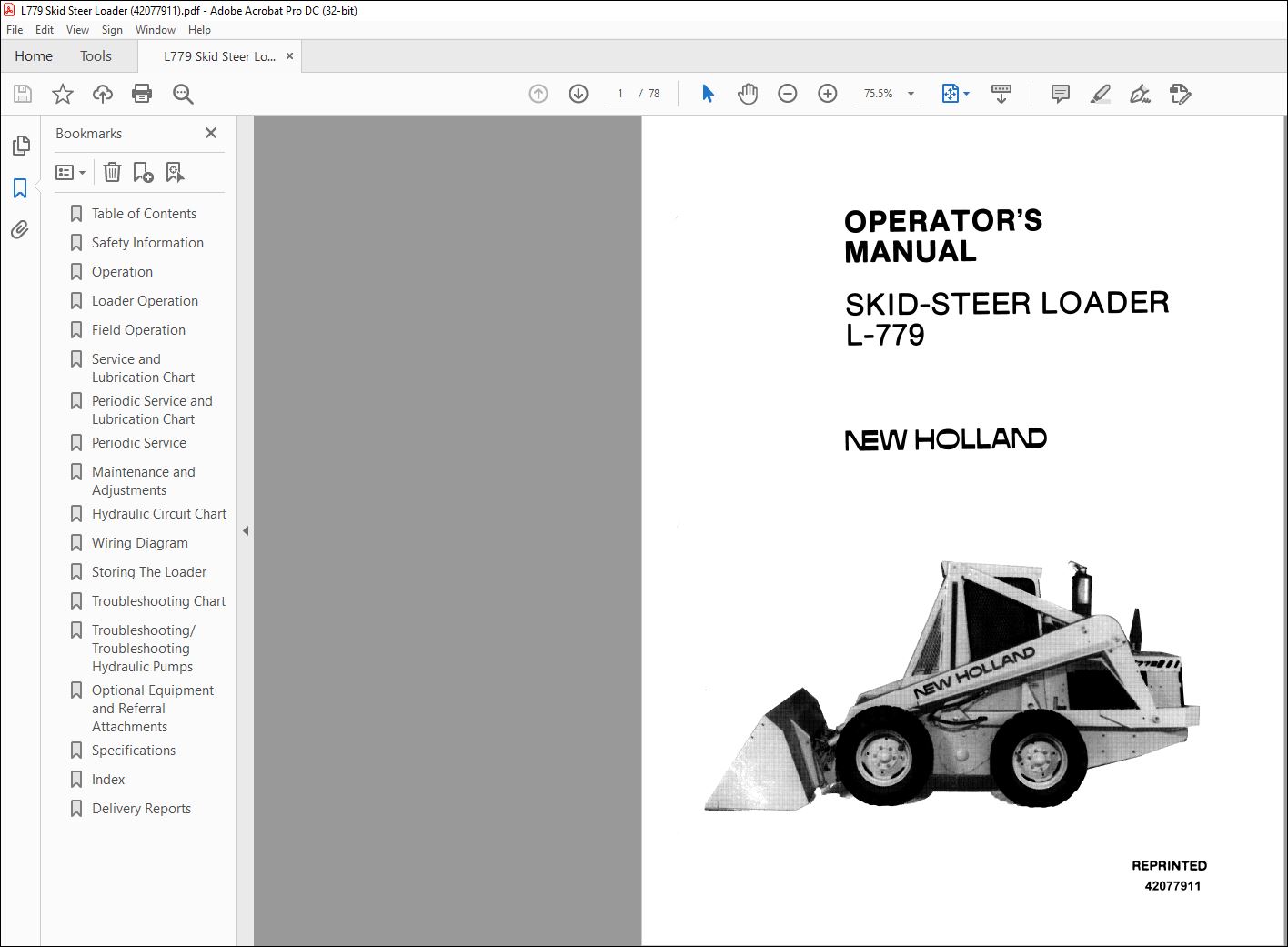
Task: Switch to the Home tab
Action: (34, 56)
